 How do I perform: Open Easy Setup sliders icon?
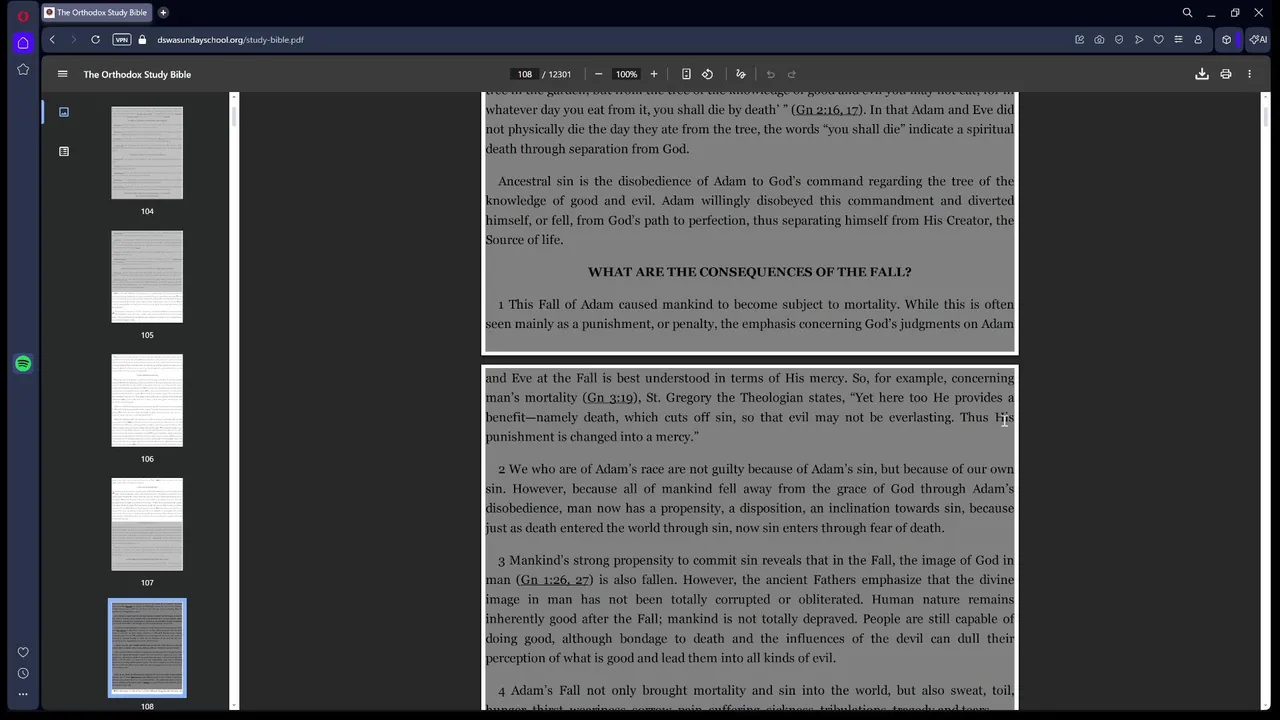1178,40
